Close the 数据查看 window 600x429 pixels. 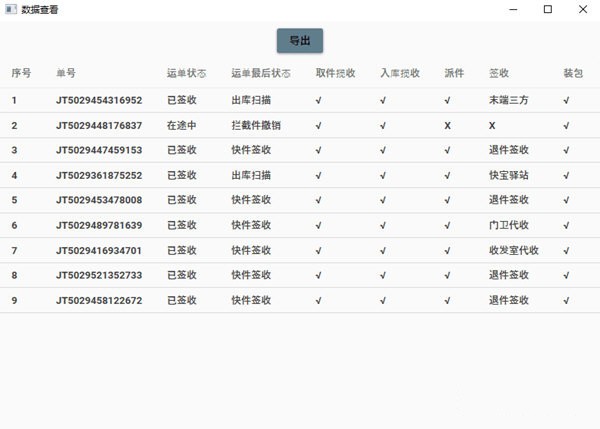[583, 9]
